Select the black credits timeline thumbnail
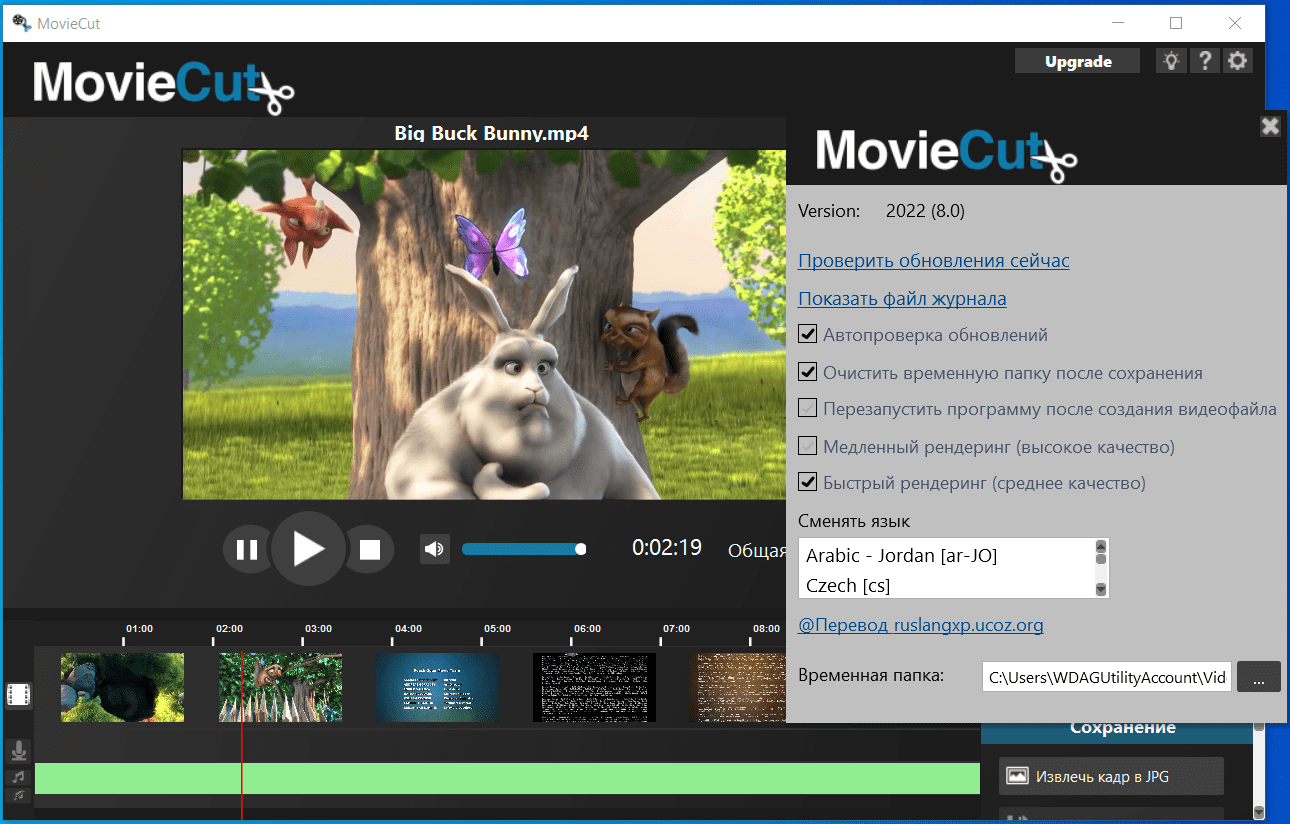Screen dimensions: 1290x824 [x=594, y=687]
